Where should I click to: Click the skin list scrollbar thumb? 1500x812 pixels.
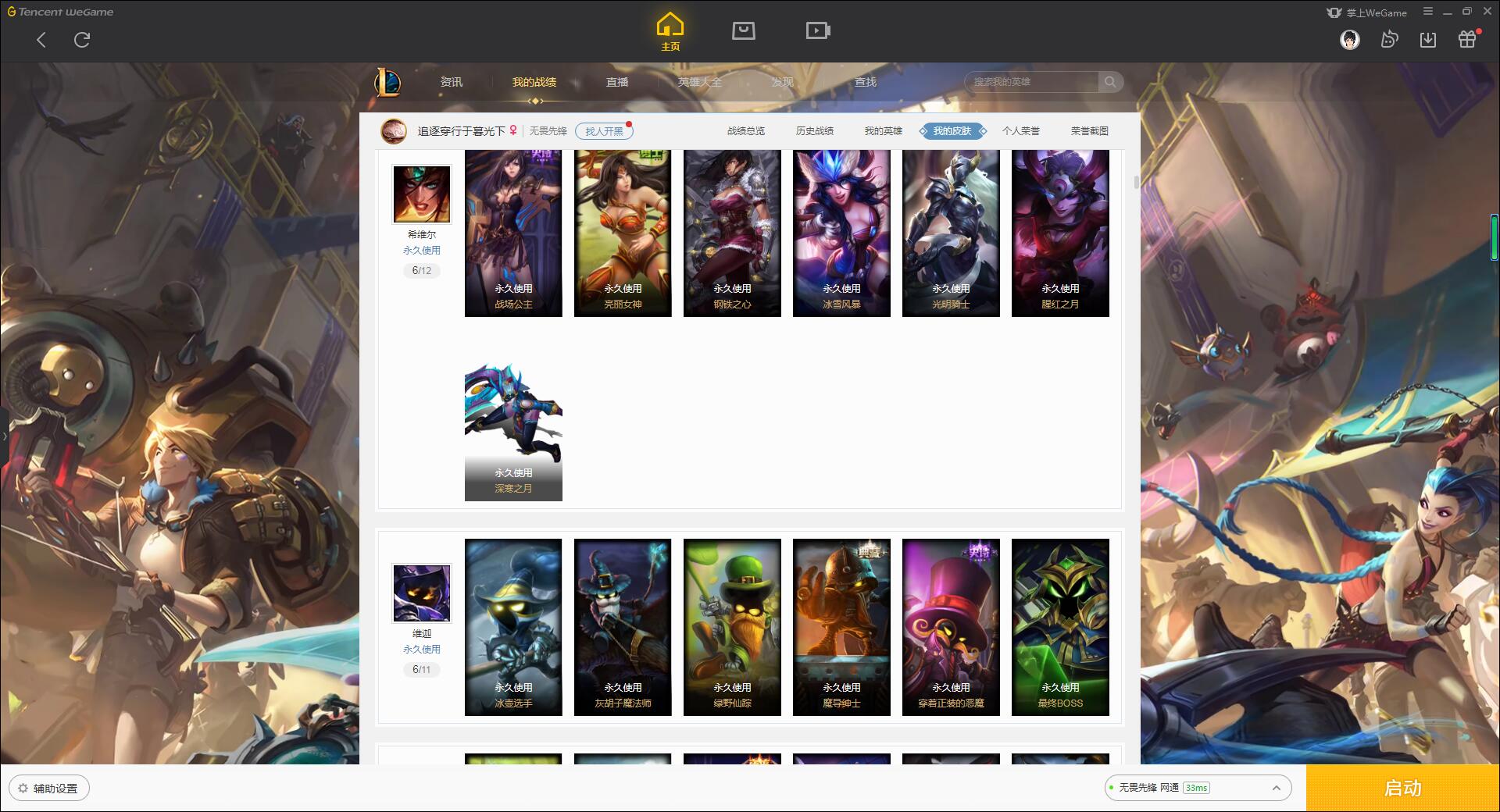(1136, 182)
